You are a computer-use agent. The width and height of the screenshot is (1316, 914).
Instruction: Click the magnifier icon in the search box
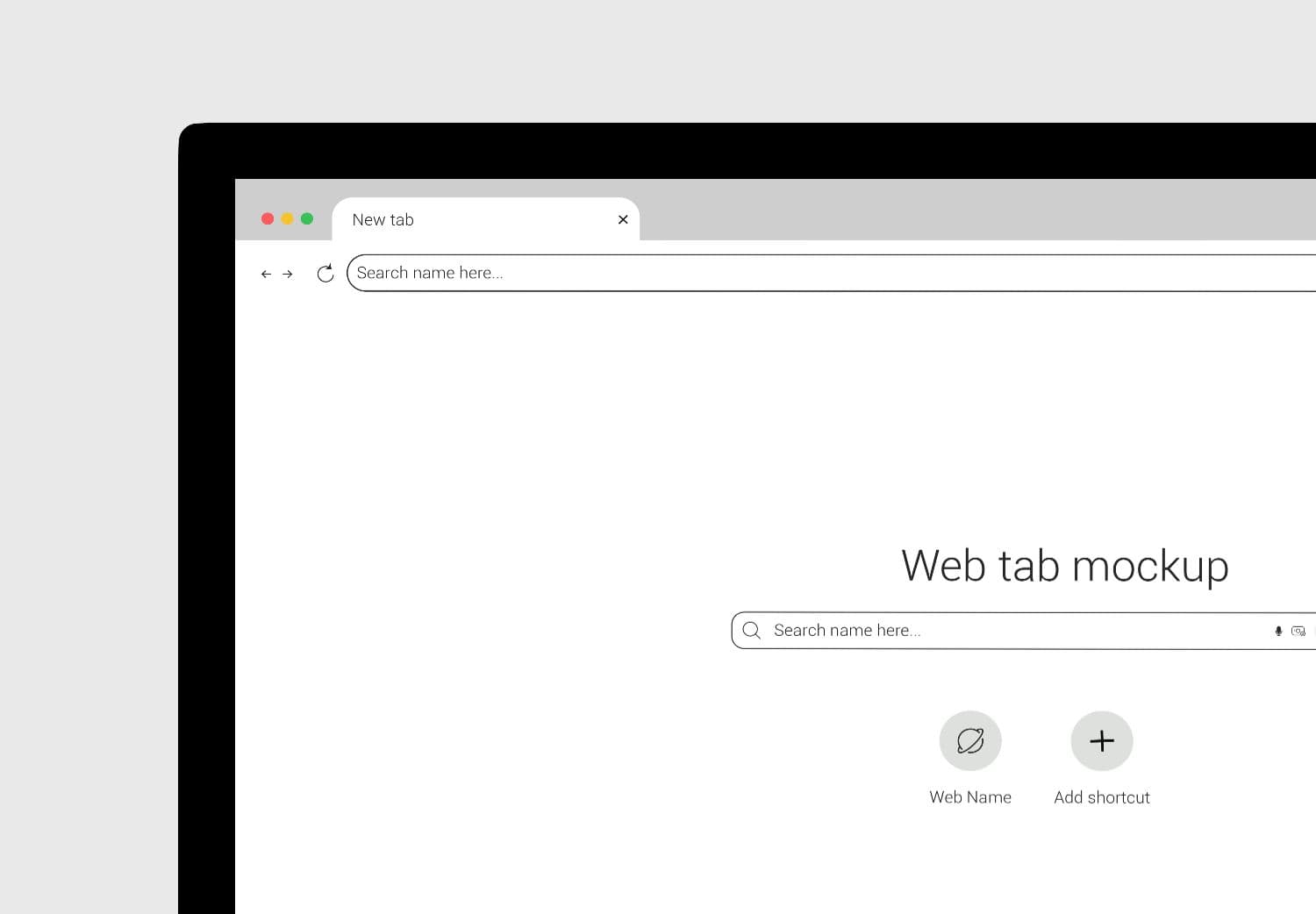pos(751,631)
